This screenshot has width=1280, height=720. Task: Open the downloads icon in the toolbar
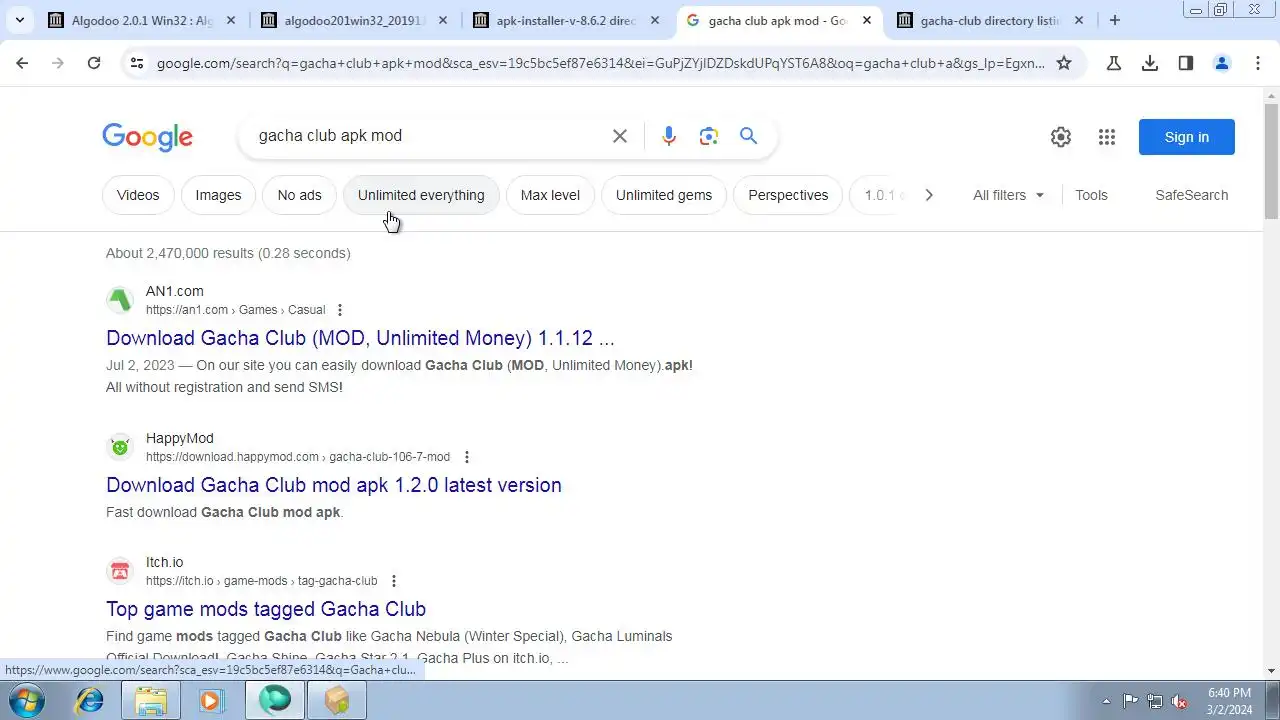(x=1150, y=63)
